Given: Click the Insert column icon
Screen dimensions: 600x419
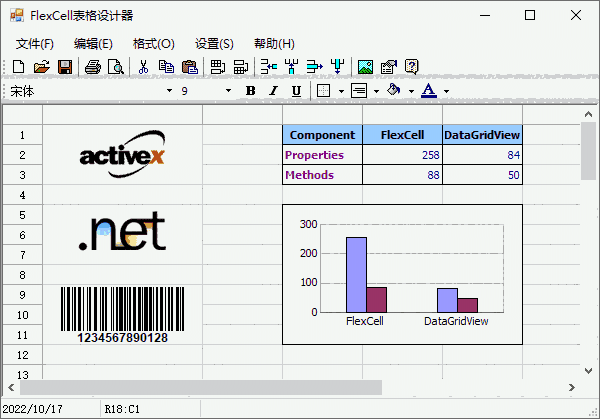Looking at the screenshot, I should [x=292, y=67].
